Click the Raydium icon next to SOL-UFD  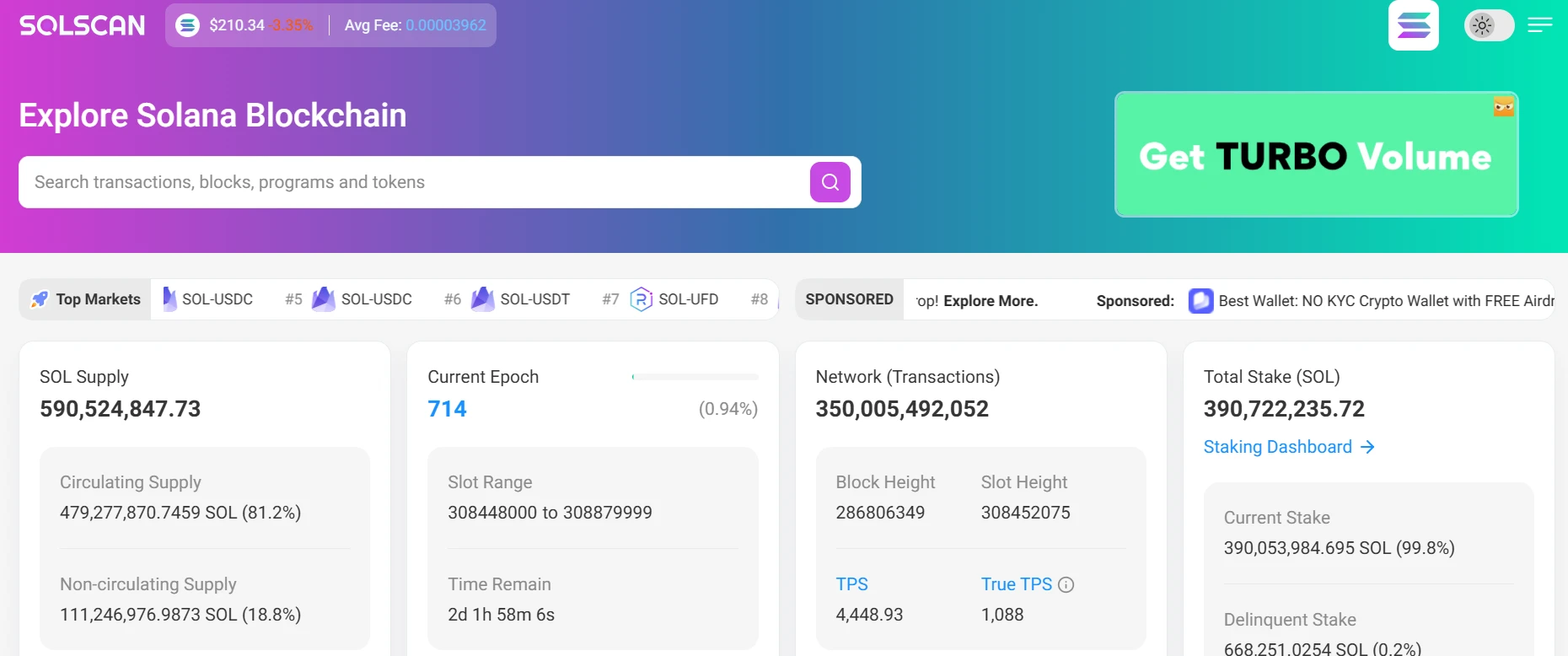(642, 299)
